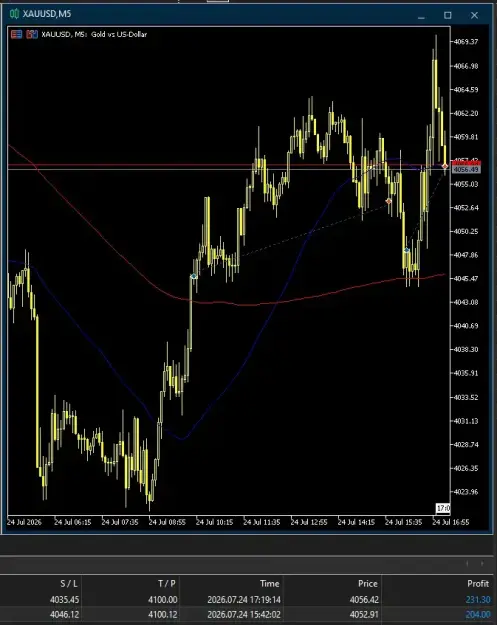Click time axis label 24 Jul 16:55
The width and height of the screenshot is (497, 625).
pos(451,522)
